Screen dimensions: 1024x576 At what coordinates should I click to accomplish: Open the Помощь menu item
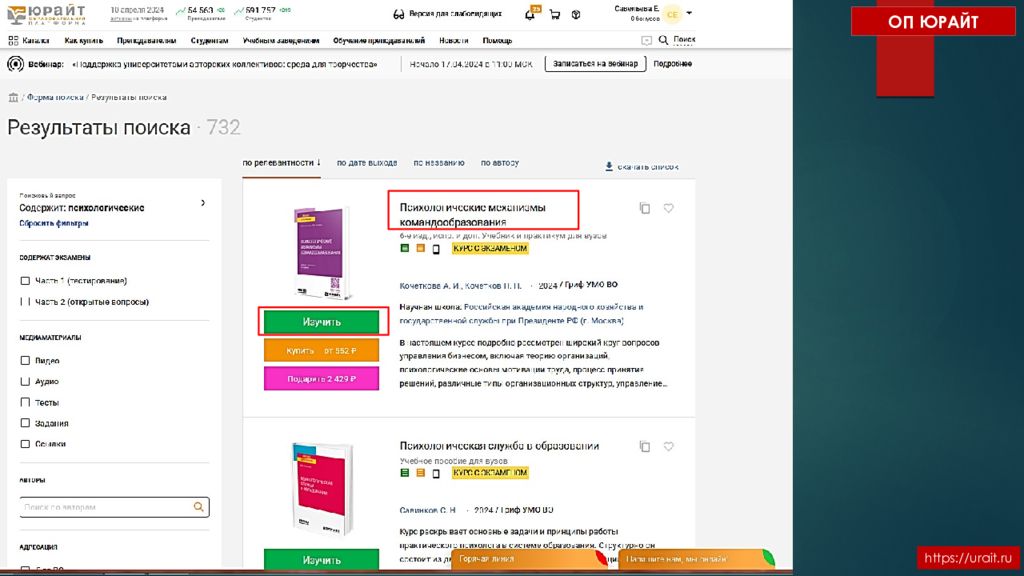[x=497, y=40]
